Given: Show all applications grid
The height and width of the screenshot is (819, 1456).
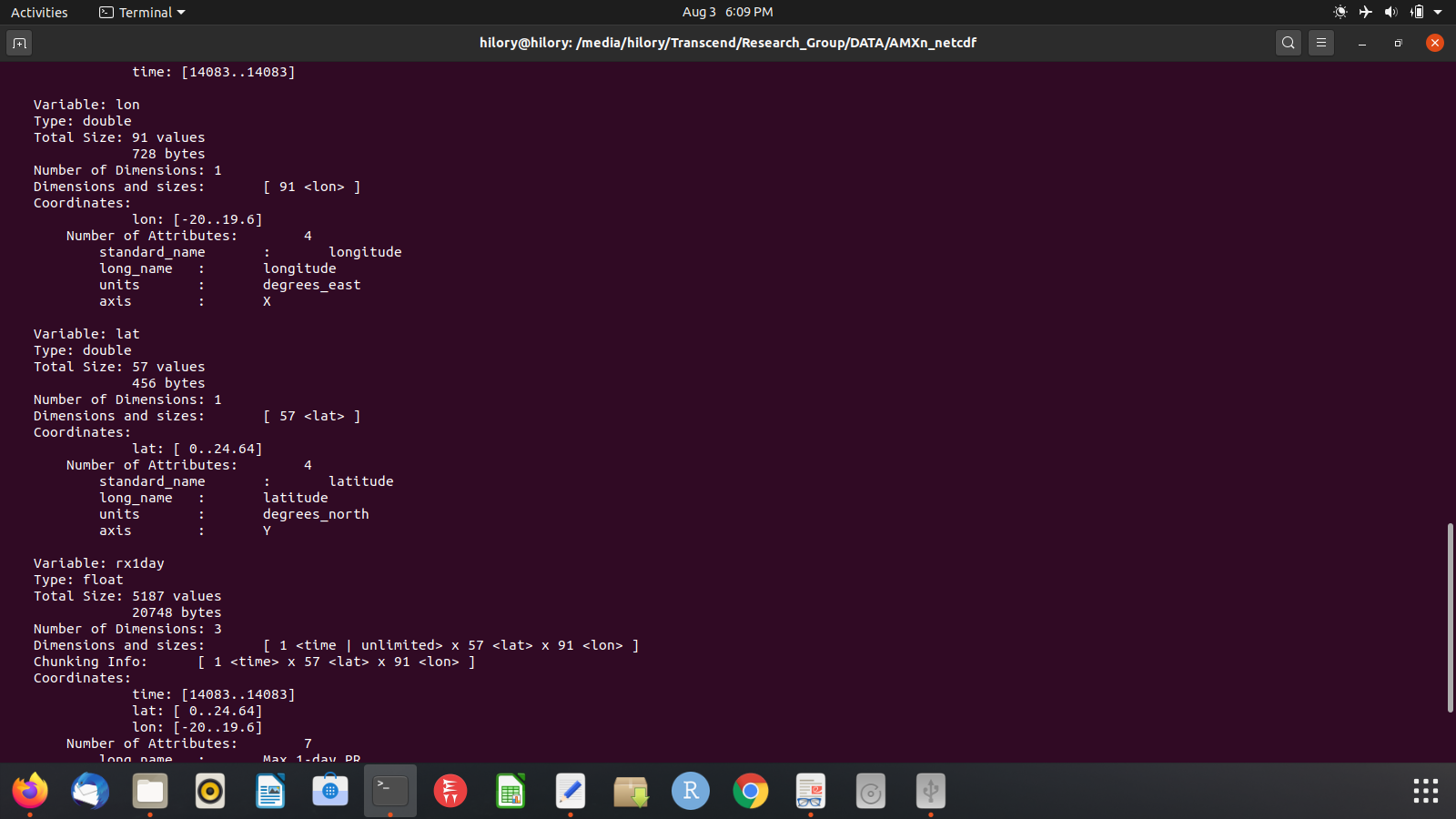Looking at the screenshot, I should (x=1425, y=791).
